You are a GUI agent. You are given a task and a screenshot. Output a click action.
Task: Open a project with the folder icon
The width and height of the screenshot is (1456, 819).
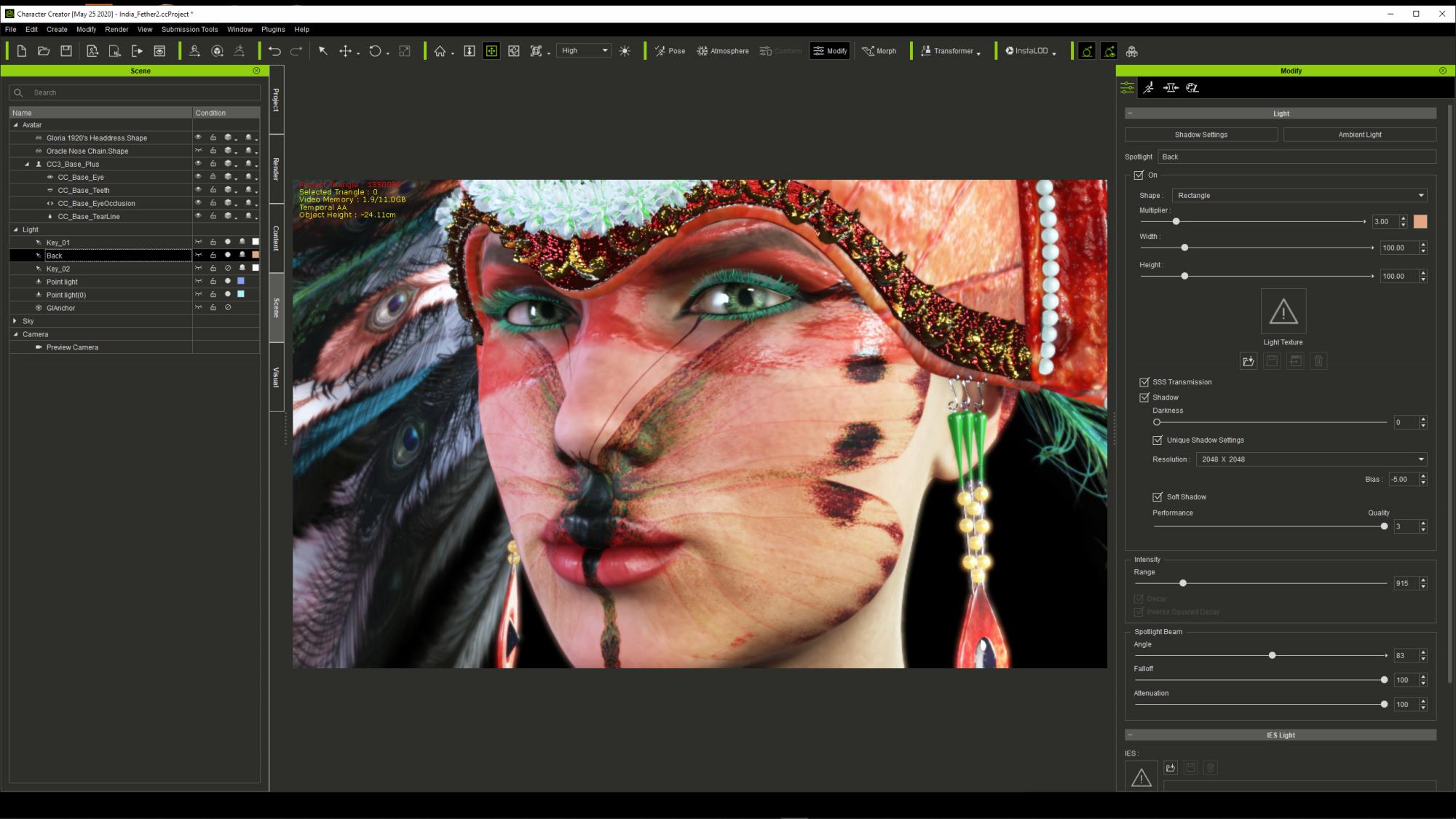coord(44,51)
